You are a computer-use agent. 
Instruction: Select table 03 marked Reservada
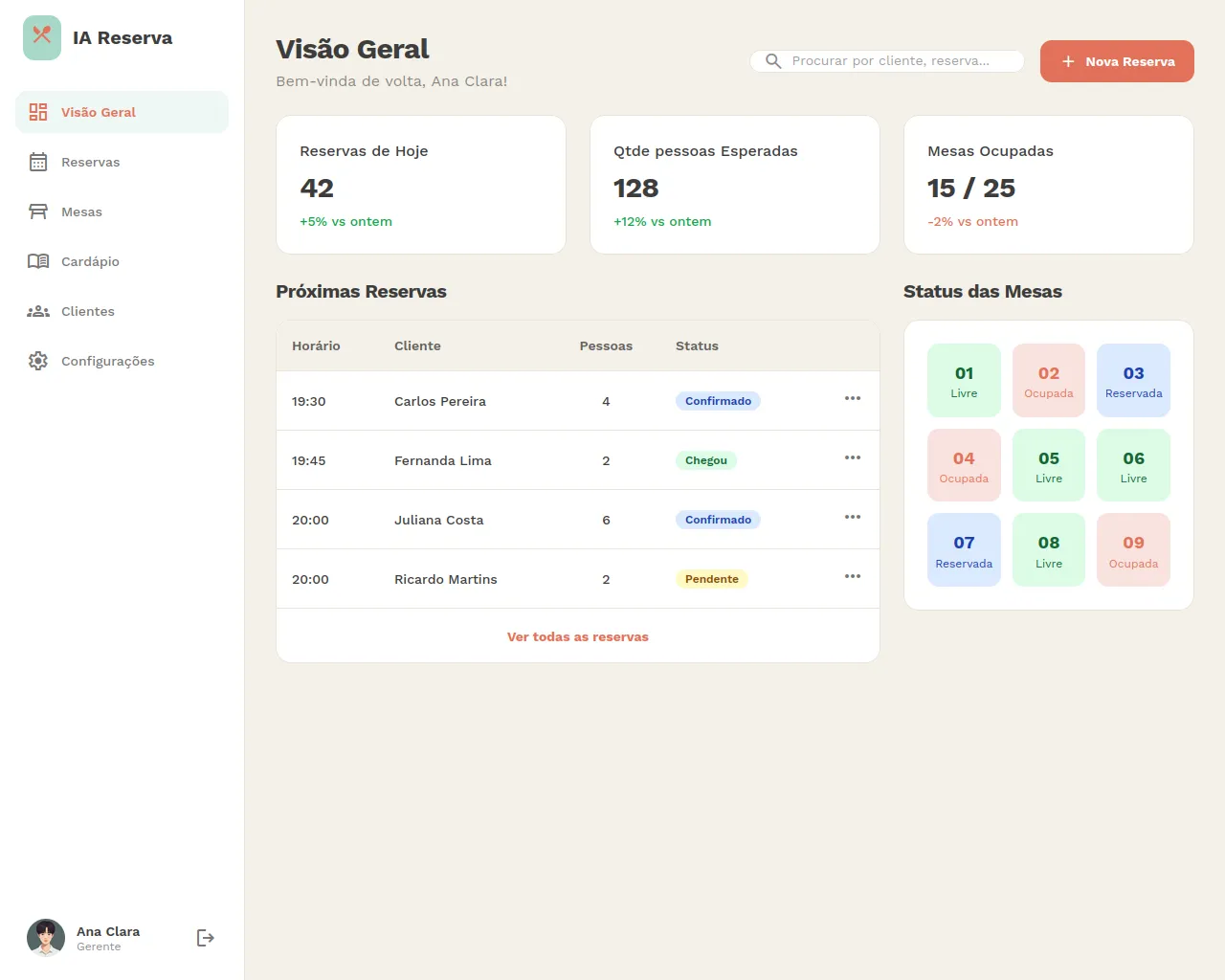point(1133,380)
